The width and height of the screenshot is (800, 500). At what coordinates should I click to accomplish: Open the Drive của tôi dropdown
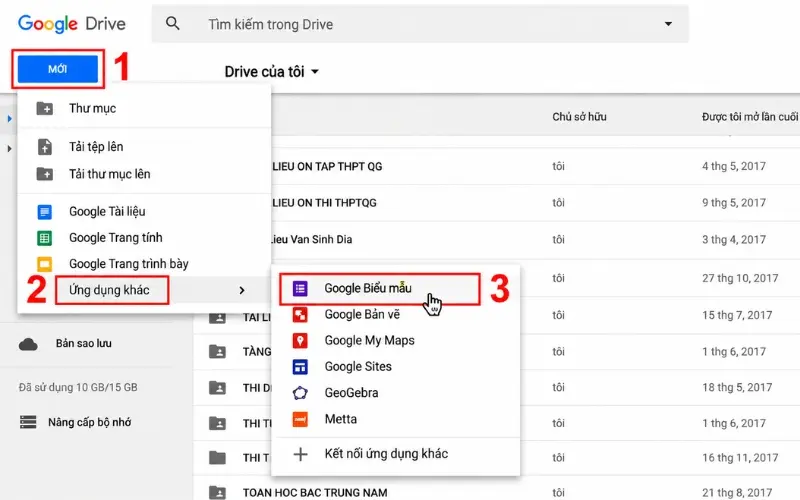[x=271, y=71]
